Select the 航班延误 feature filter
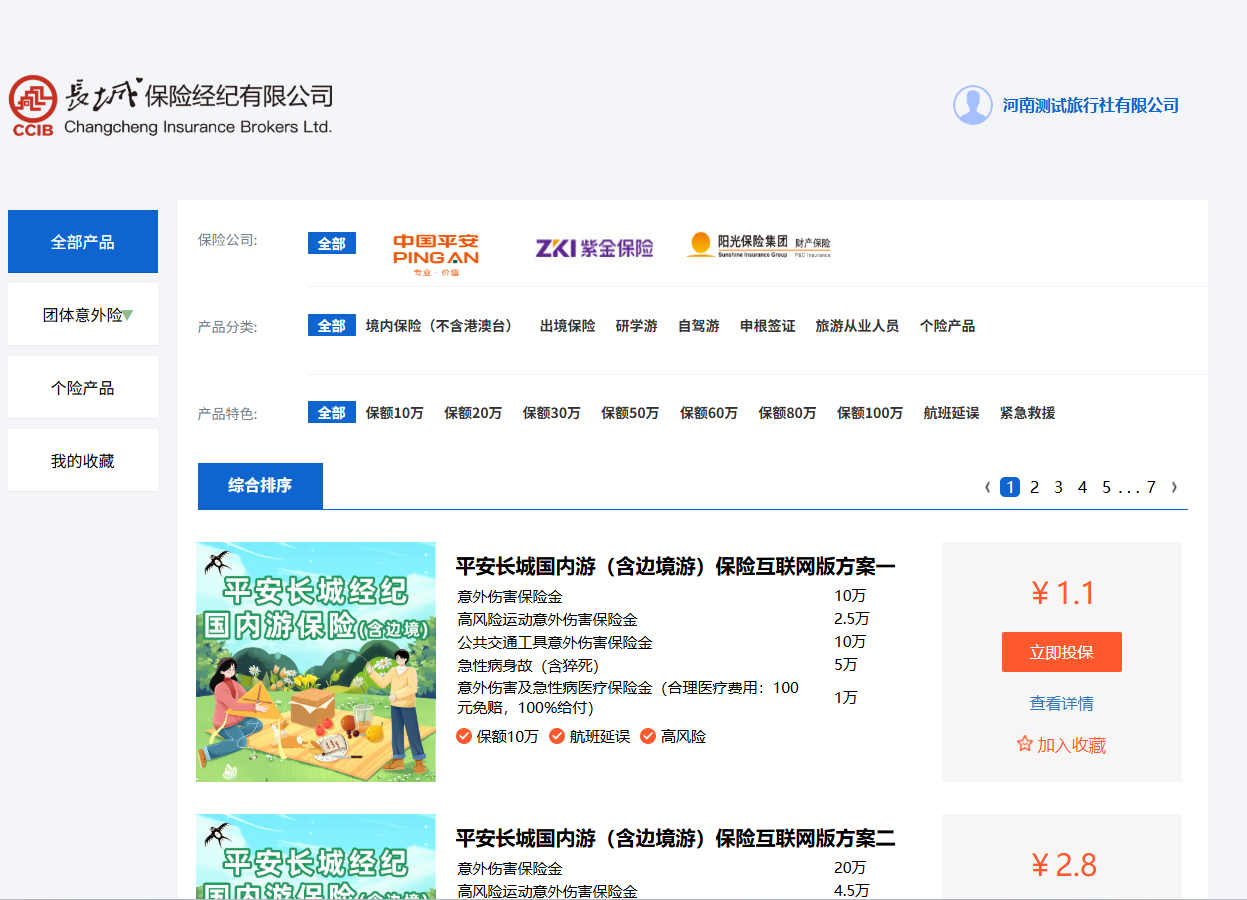Viewport: 1247px width, 900px height. click(x=951, y=413)
